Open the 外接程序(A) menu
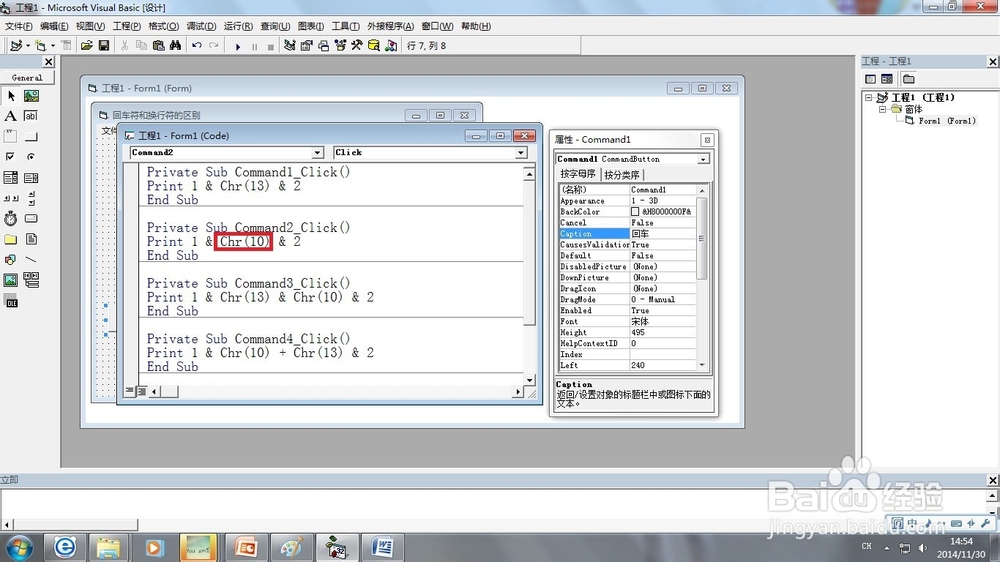 (x=390, y=26)
